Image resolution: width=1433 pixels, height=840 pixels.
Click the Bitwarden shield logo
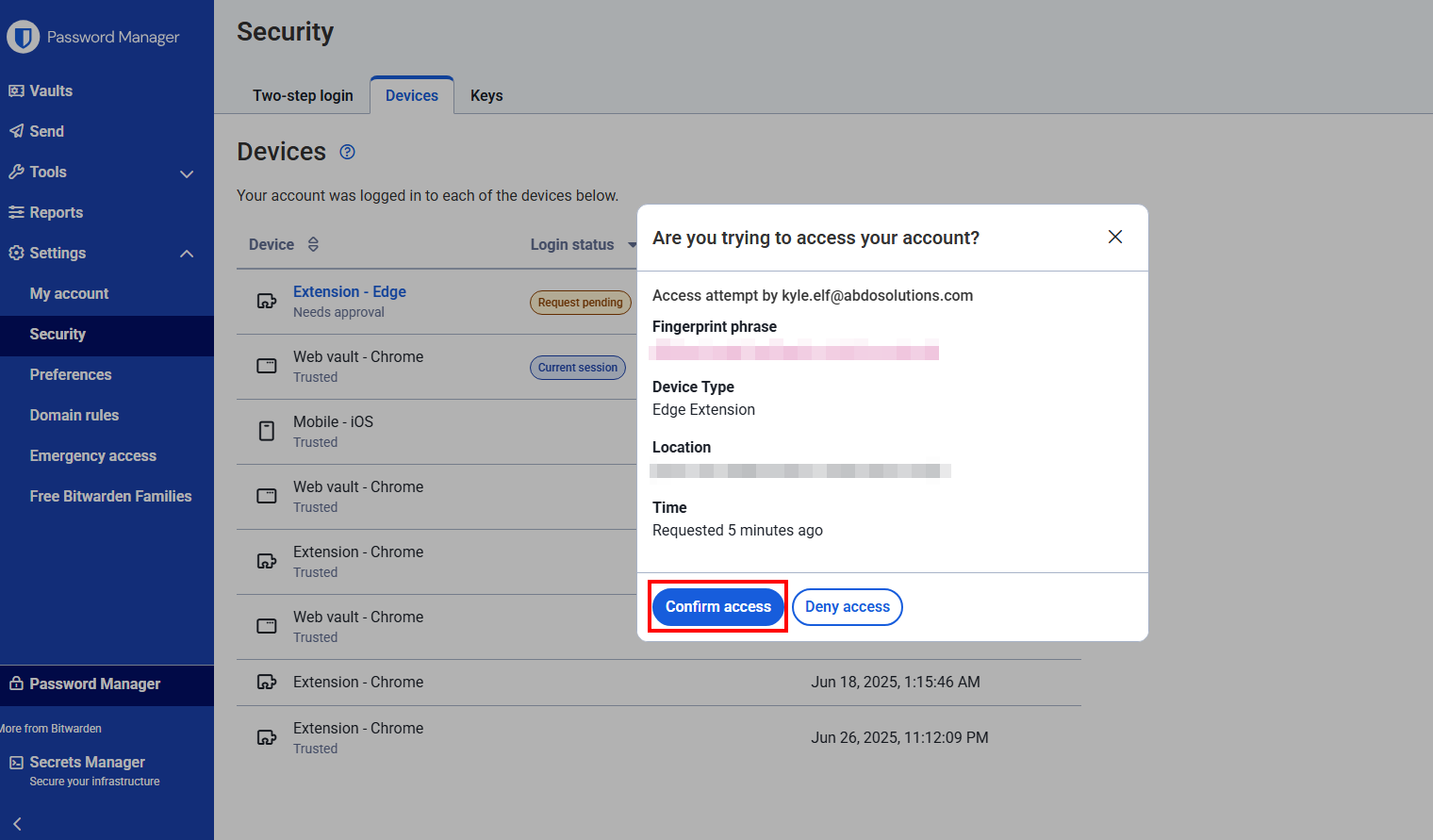click(24, 37)
